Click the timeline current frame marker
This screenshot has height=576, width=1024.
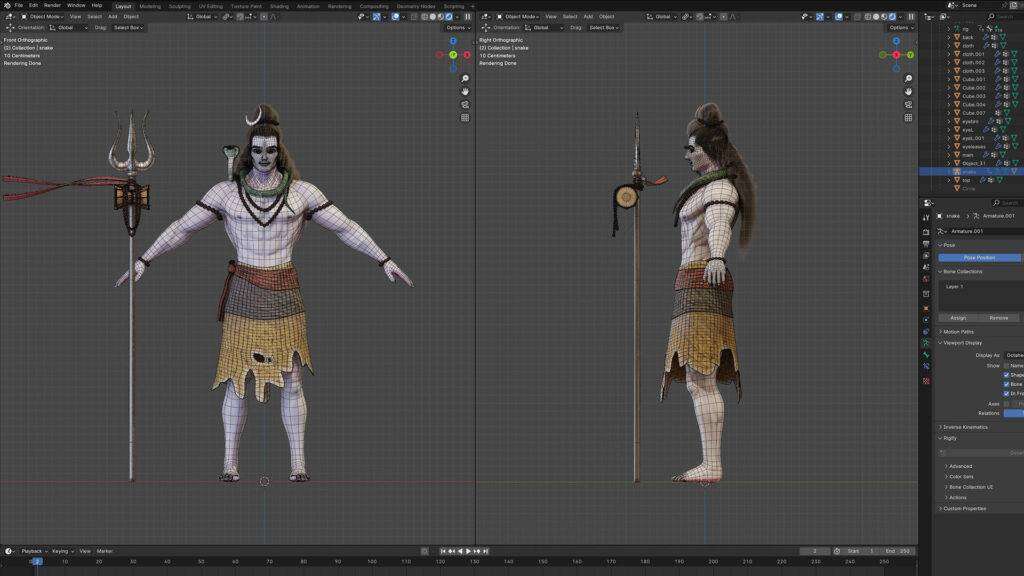37,561
